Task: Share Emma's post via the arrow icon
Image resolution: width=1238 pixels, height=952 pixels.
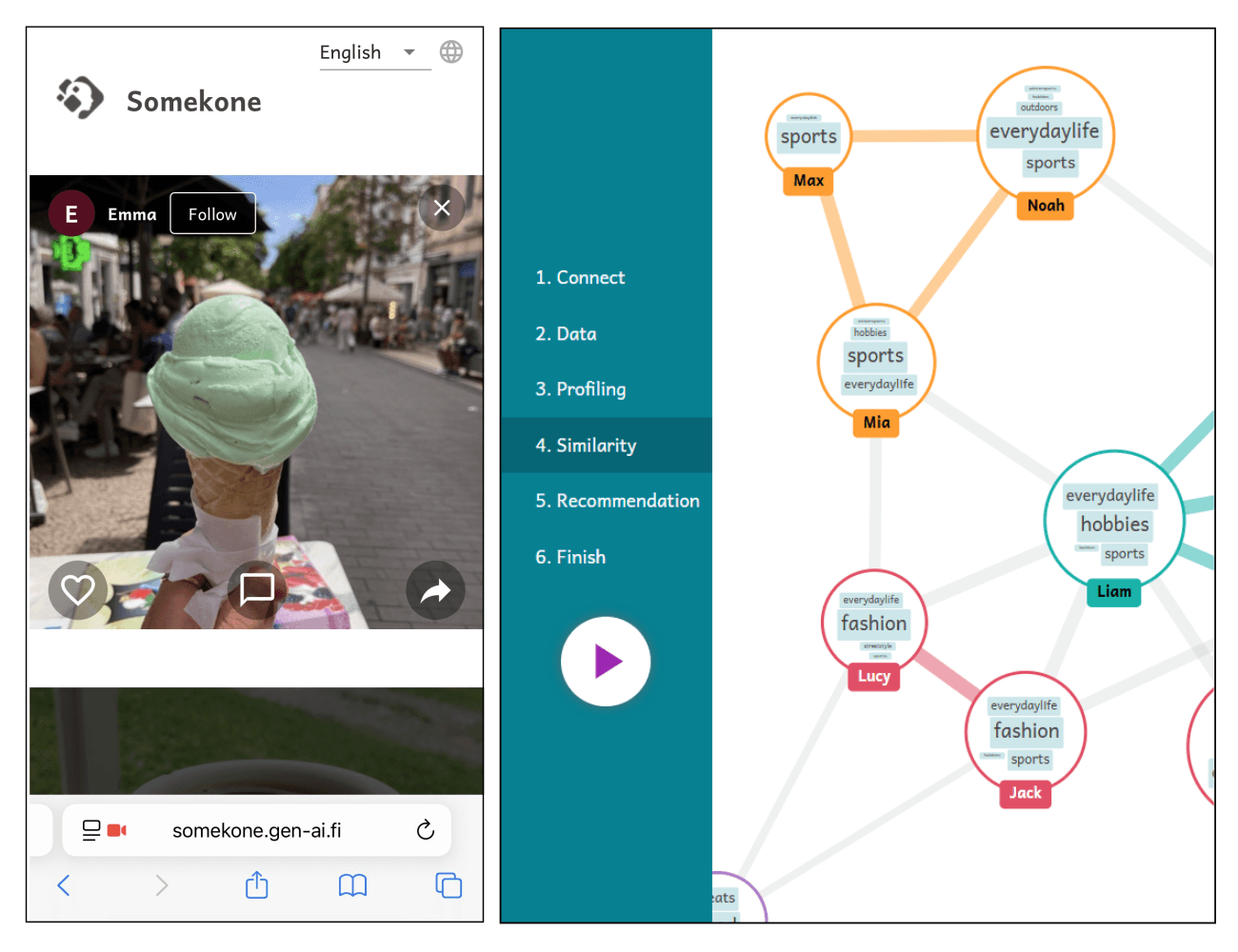Action: [x=435, y=590]
